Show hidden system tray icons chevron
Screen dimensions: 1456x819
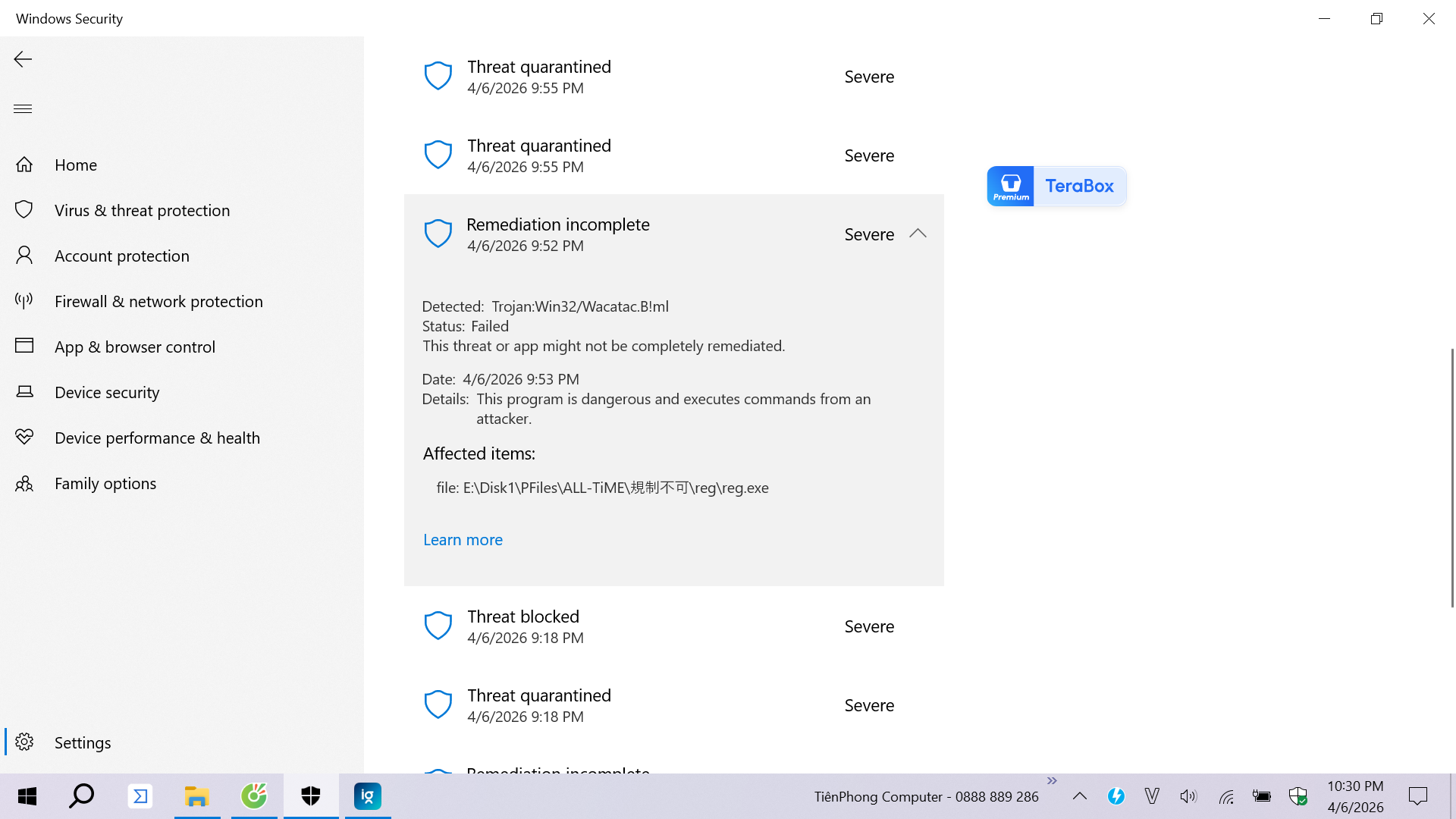pos(1080,796)
